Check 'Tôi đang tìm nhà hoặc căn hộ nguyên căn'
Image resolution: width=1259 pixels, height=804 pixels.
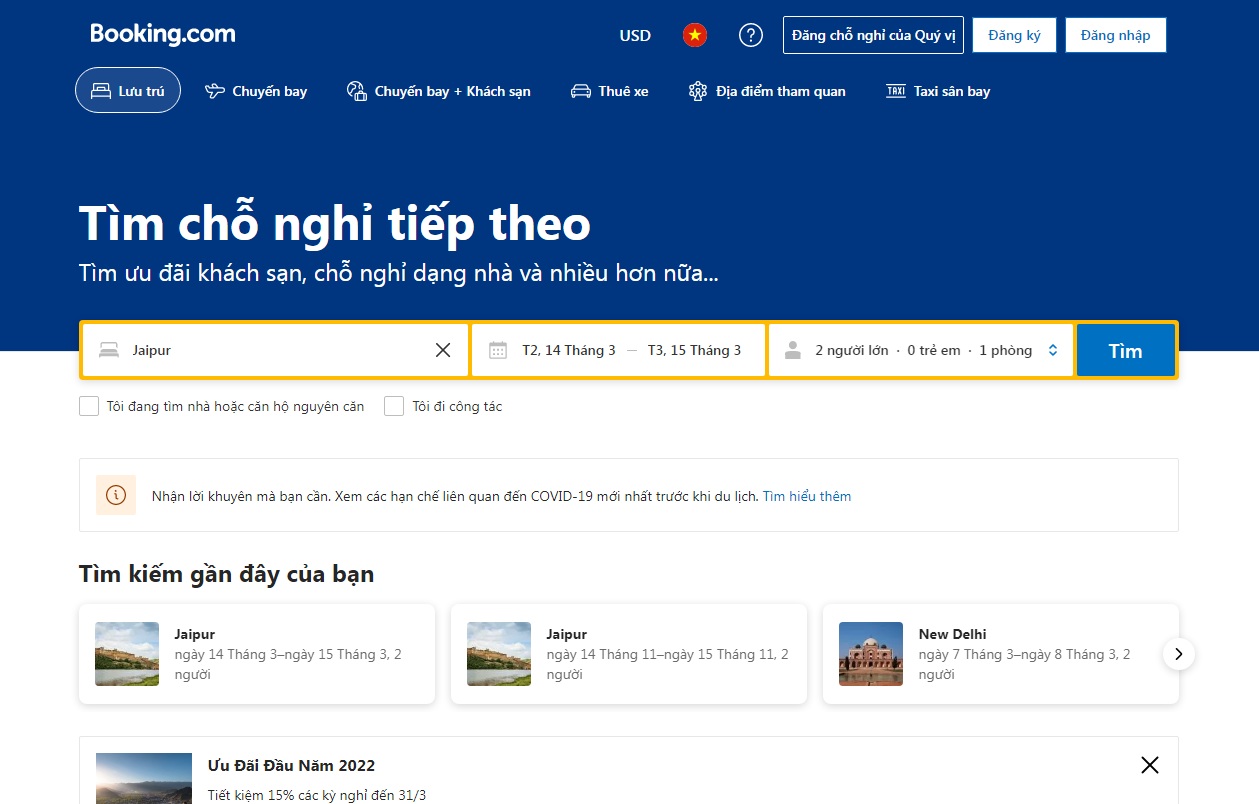coord(89,406)
